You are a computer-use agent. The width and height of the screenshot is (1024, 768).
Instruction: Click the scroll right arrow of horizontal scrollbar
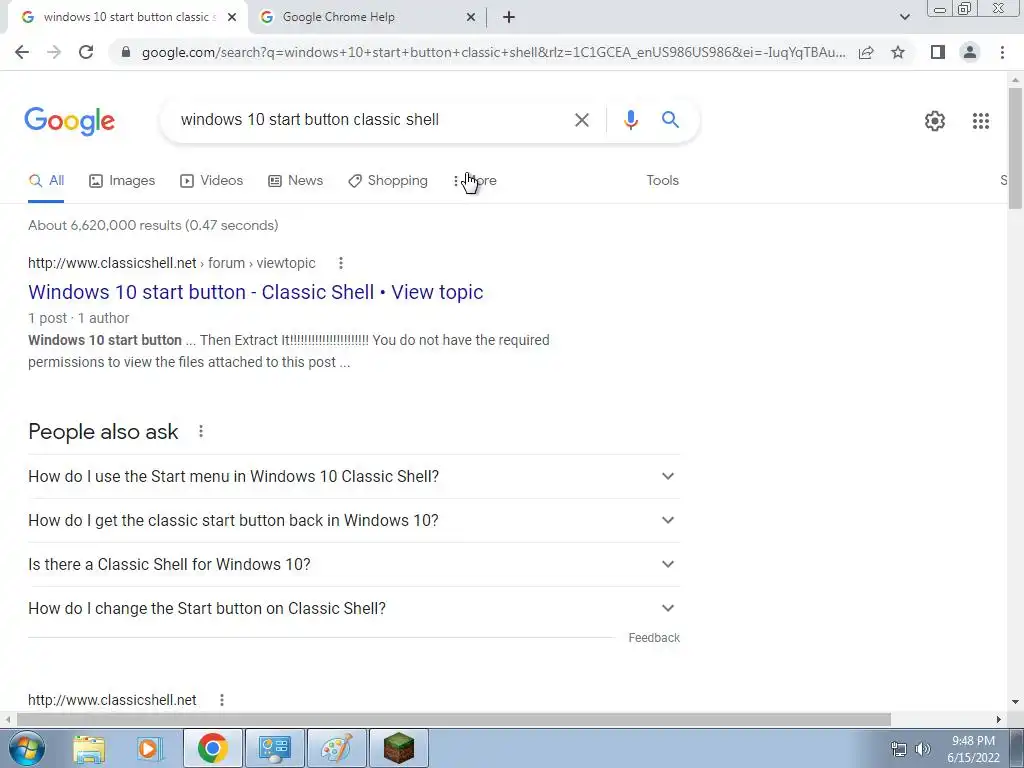tap(998, 720)
